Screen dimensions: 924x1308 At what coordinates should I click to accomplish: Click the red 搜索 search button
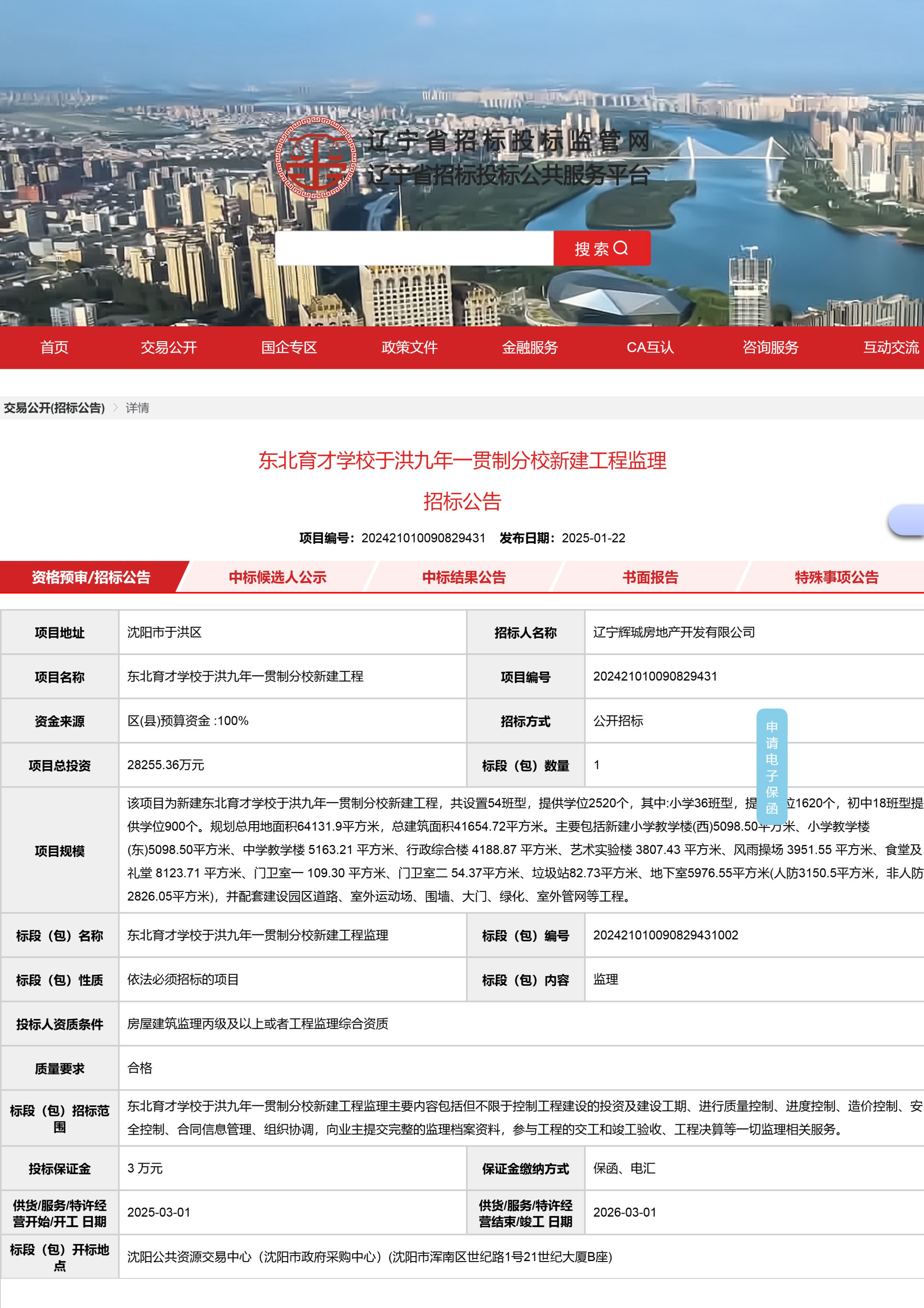(x=601, y=248)
